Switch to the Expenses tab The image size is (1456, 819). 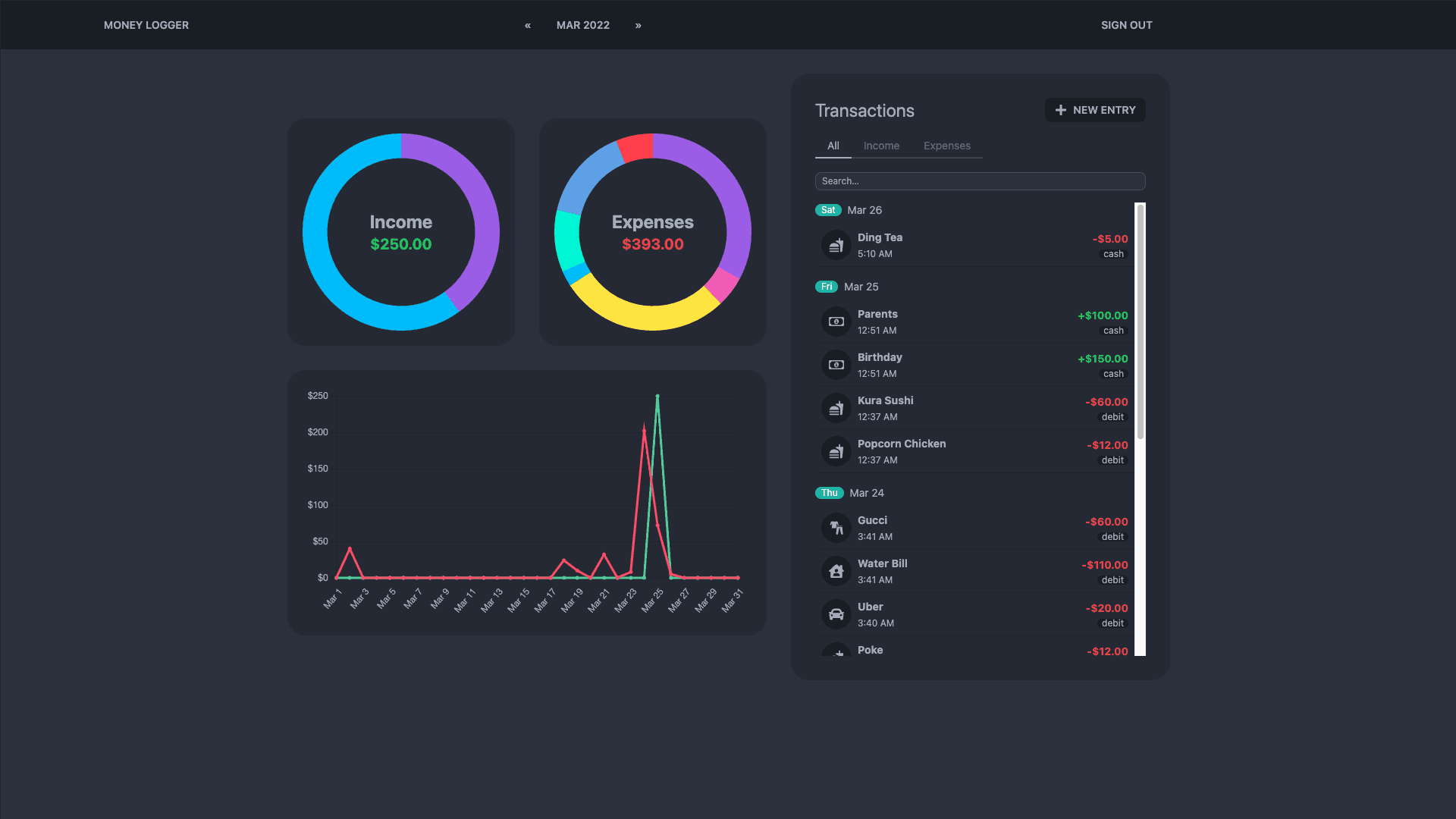(947, 146)
